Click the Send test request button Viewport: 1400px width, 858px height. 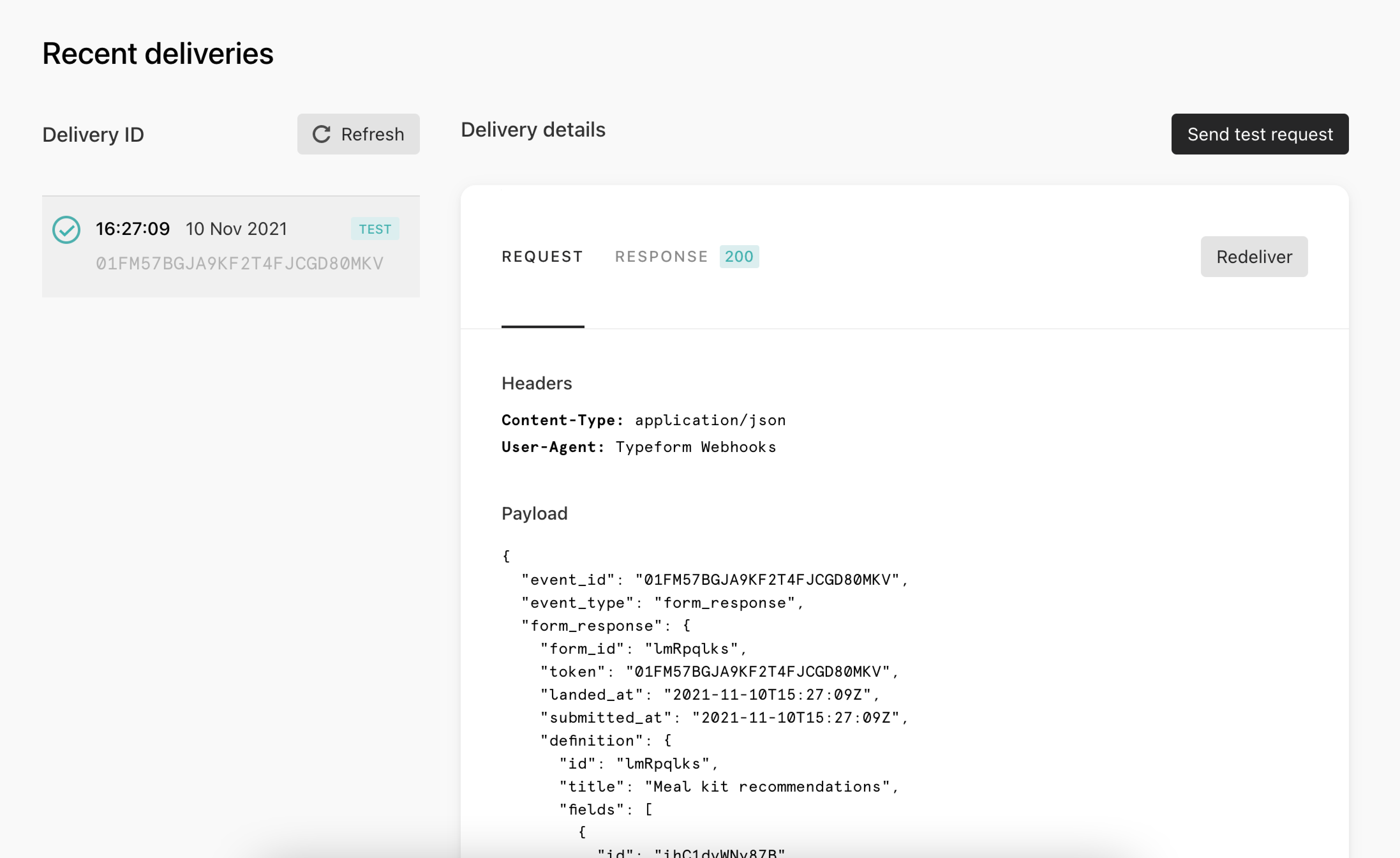[1260, 134]
